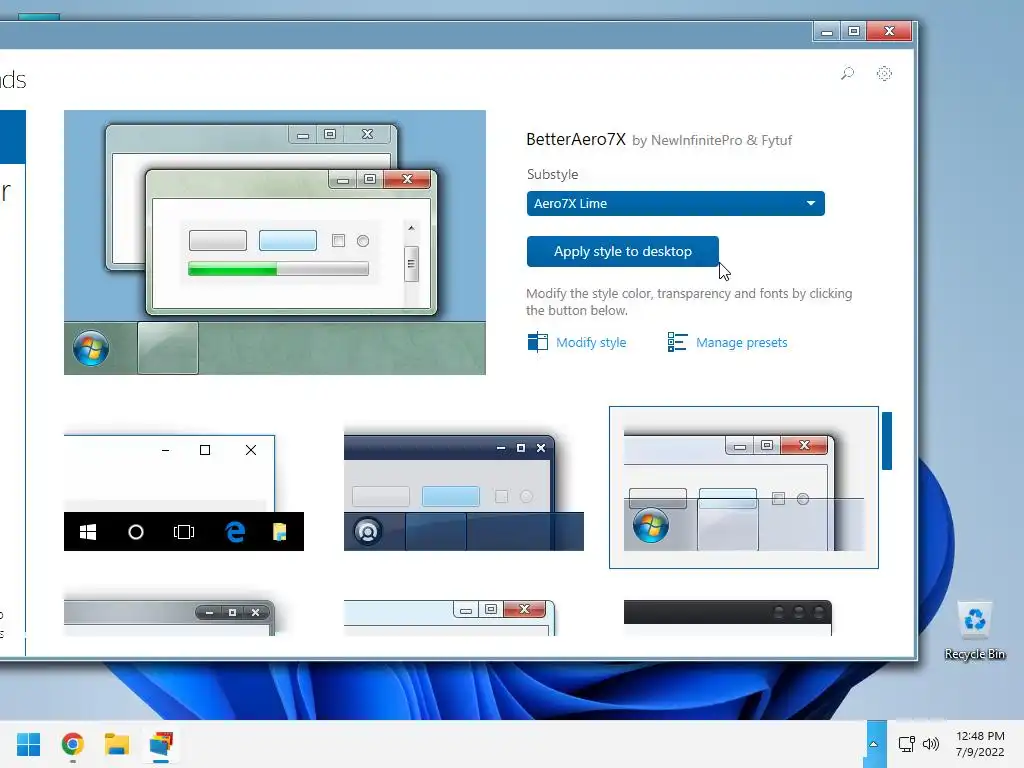Show hidden icons tray chevron
Viewport: 1024px width, 768px height.
(874, 744)
